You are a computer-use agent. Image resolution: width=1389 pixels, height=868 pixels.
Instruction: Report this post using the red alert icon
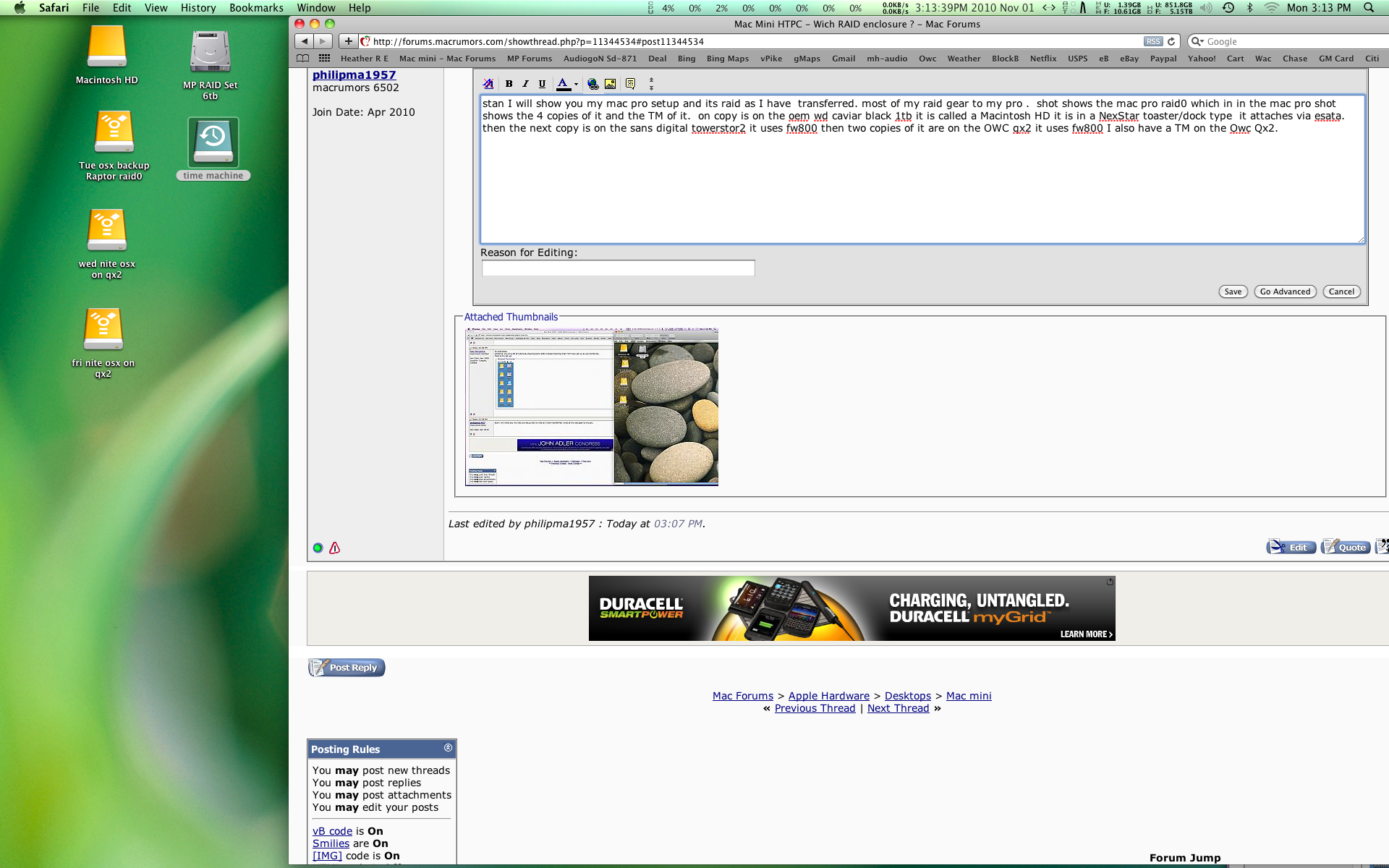click(334, 548)
